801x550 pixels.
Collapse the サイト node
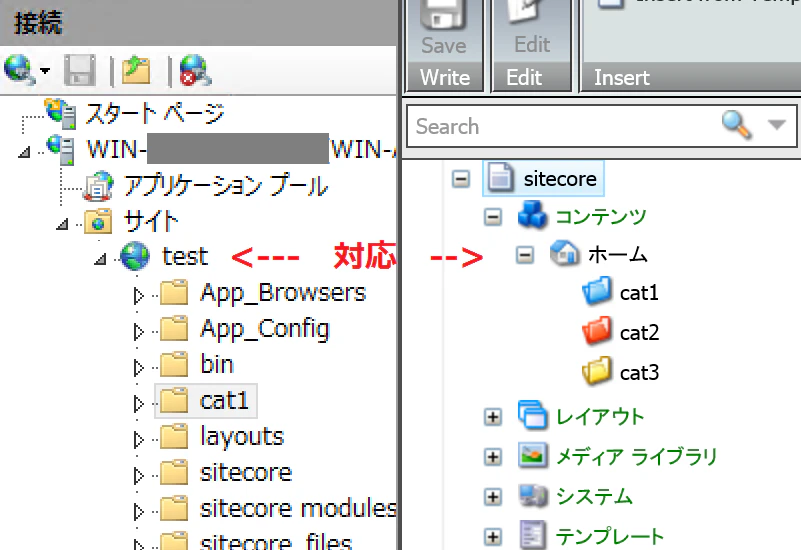(62, 224)
